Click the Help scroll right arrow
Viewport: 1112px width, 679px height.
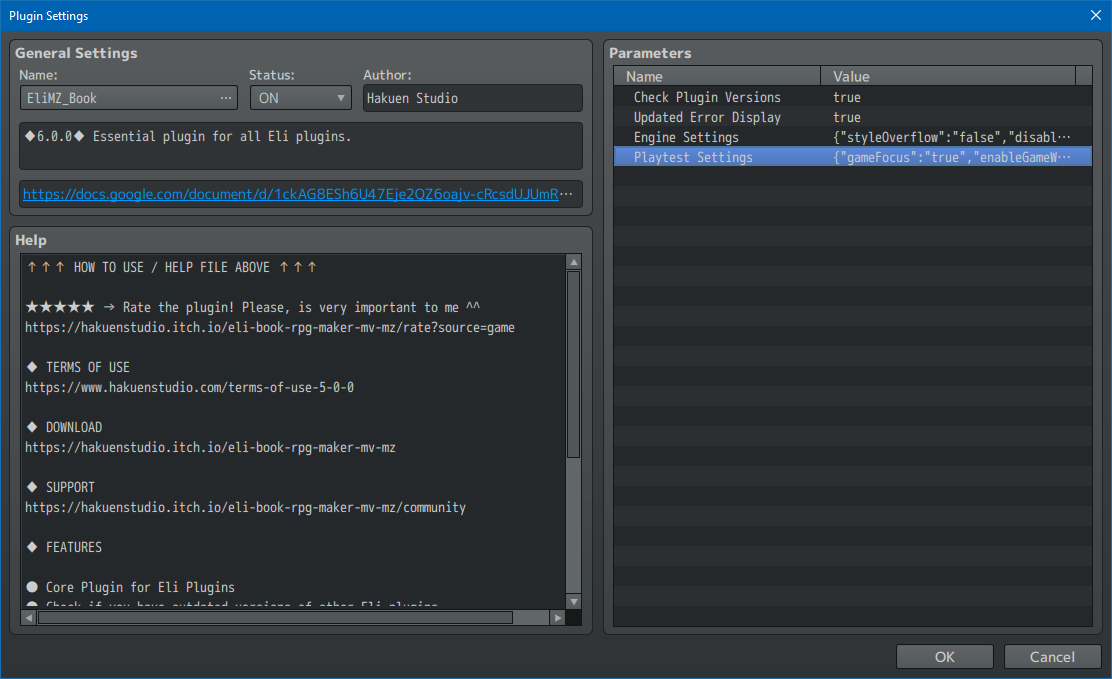click(558, 618)
